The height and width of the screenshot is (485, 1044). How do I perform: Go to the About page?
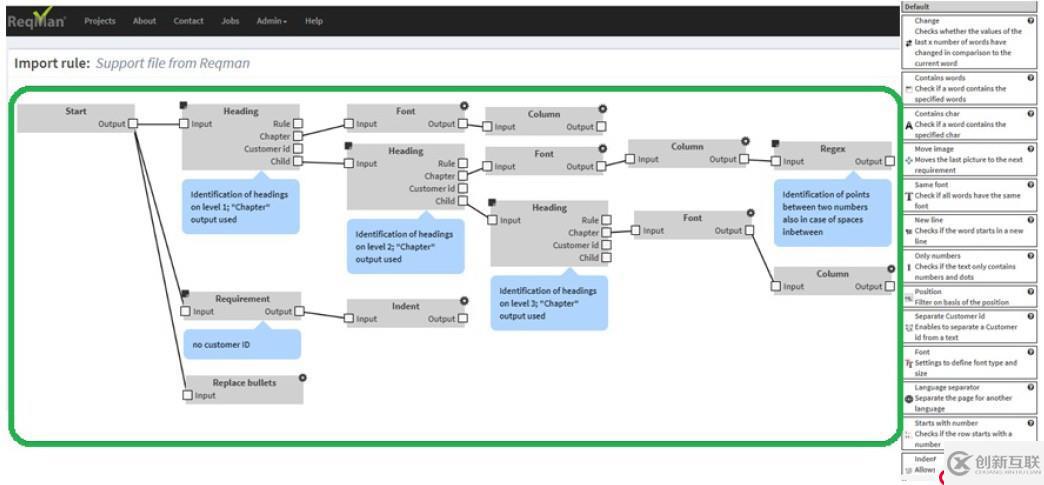tap(144, 21)
